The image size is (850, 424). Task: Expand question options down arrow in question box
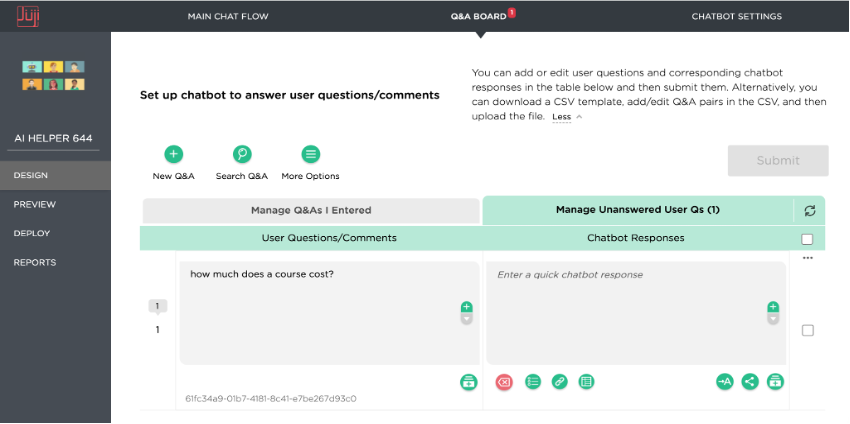[467, 319]
